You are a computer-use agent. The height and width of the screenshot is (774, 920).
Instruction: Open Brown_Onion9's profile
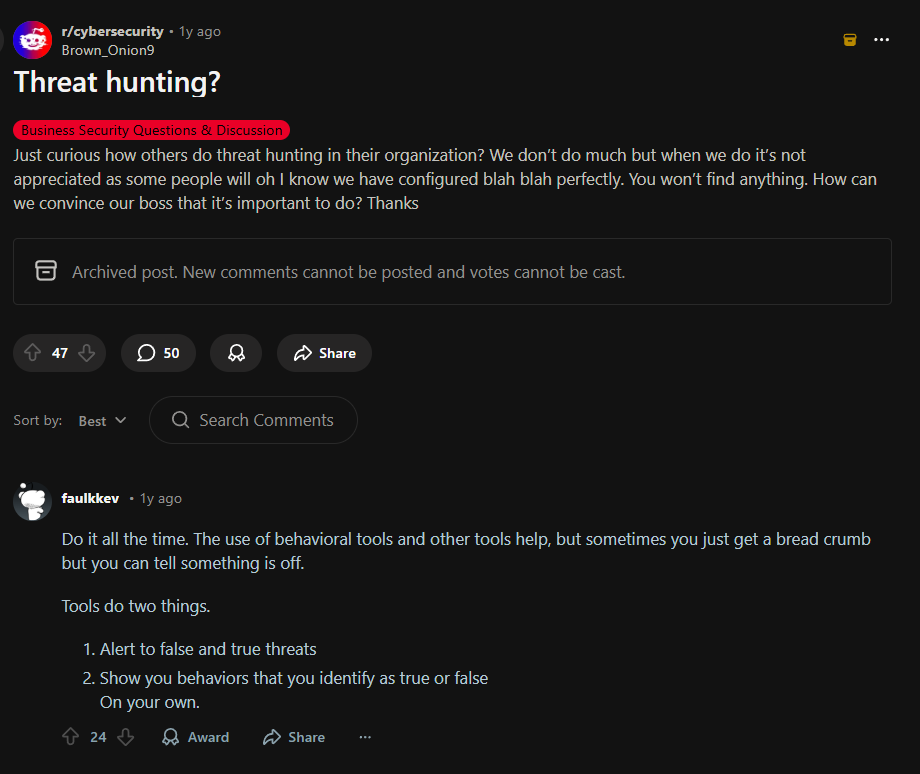[108, 50]
